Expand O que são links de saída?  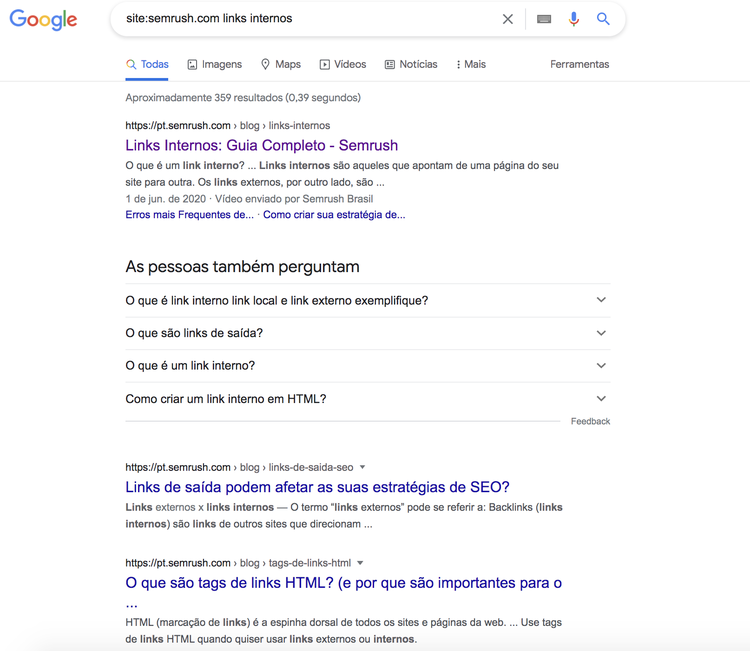pos(367,333)
